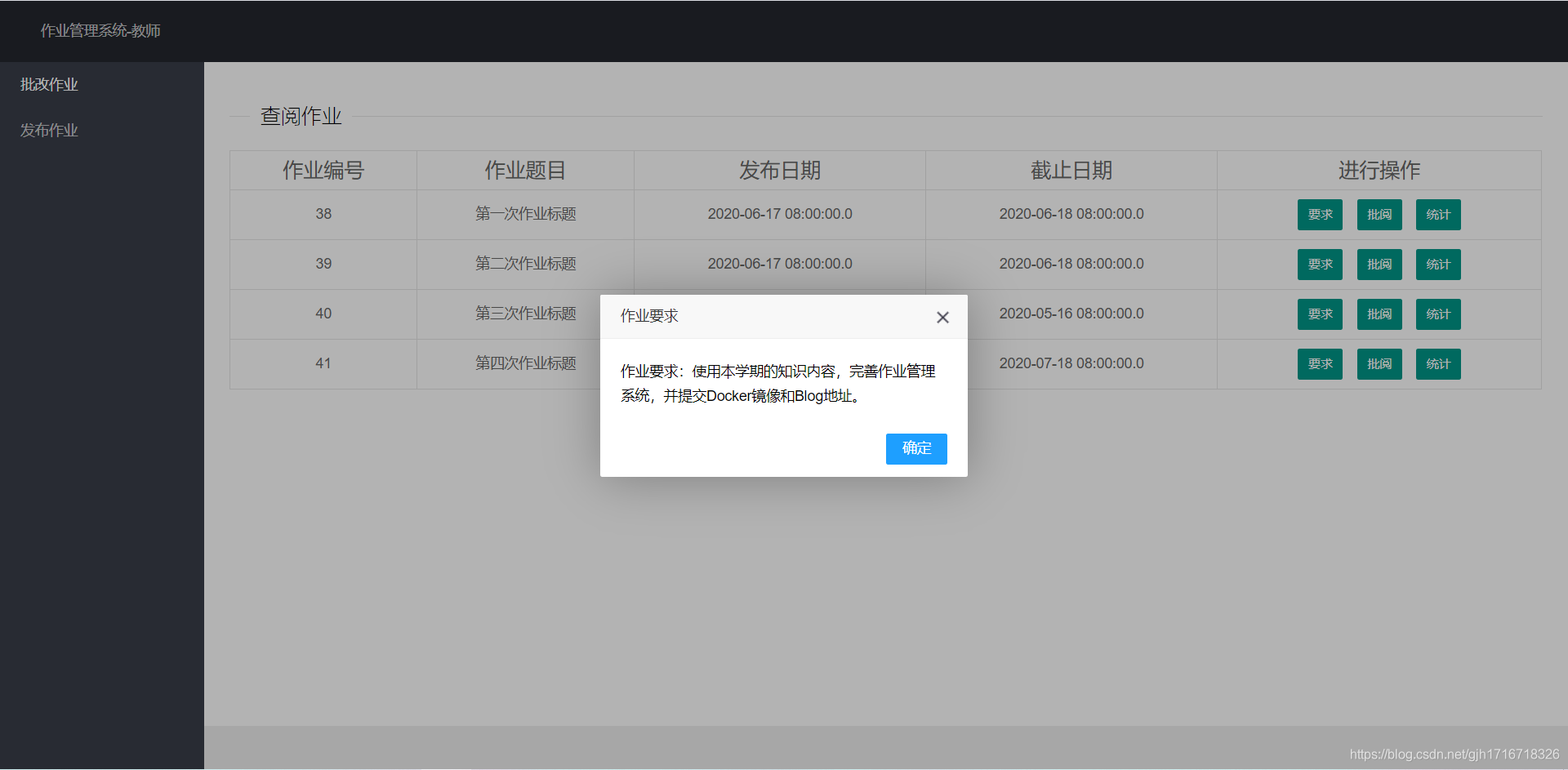
Task: Click 批阅 for assignment 41
Action: pos(1379,363)
